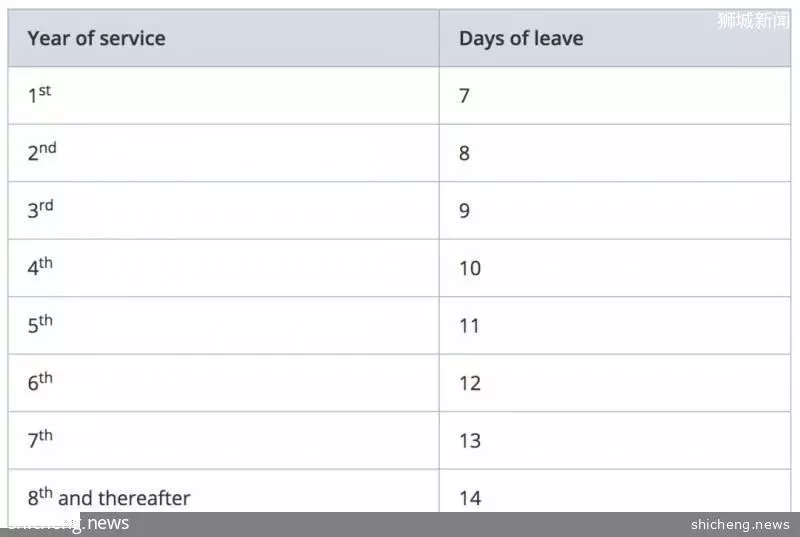Image resolution: width=800 pixels, height=537 pixels.
Task: Click the 'Days of leave' column header
Action: click(x=615, y=38)
